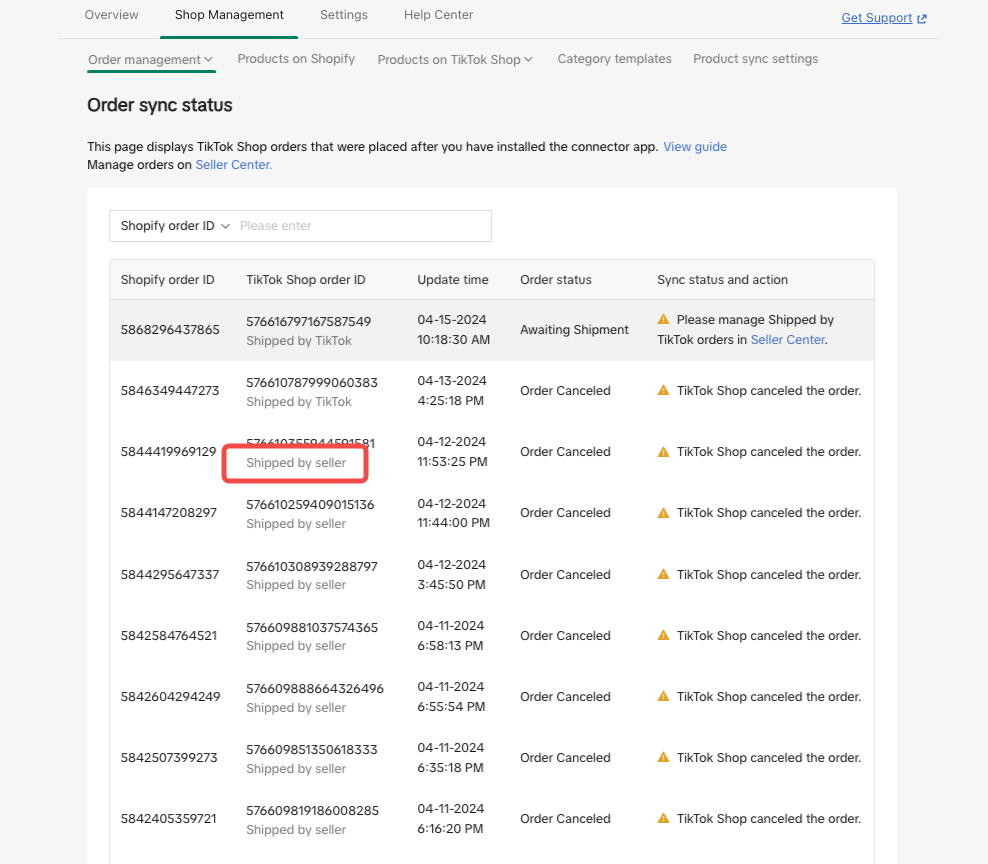
Task: Click Seller Center link in first order row
Action: pos(788,340)
